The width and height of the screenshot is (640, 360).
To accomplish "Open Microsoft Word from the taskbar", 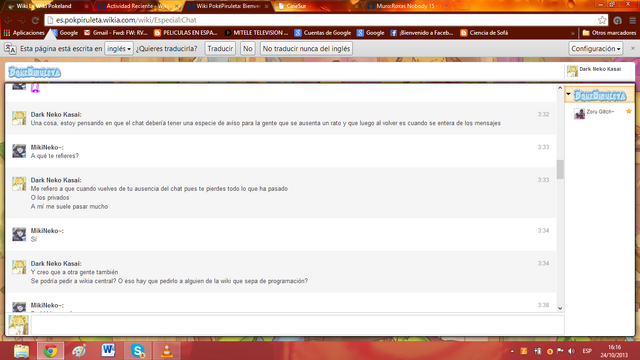I will click(x=108, y=351).
